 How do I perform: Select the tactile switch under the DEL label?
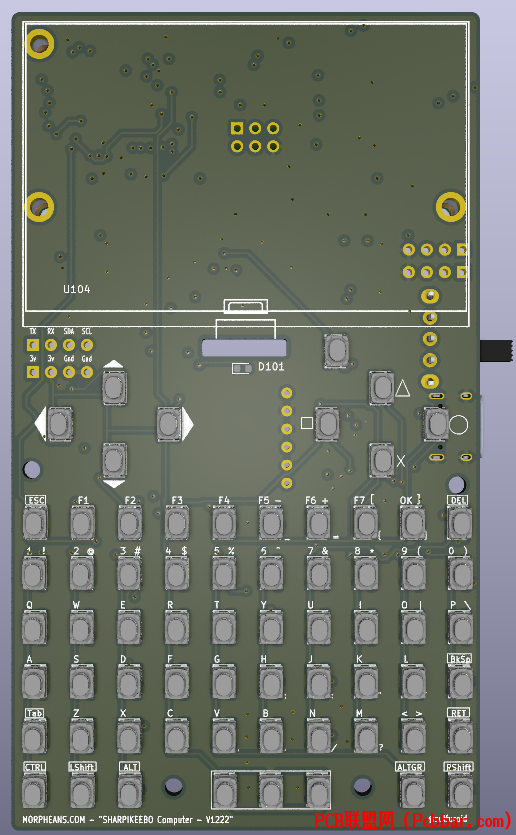(459, 523)
